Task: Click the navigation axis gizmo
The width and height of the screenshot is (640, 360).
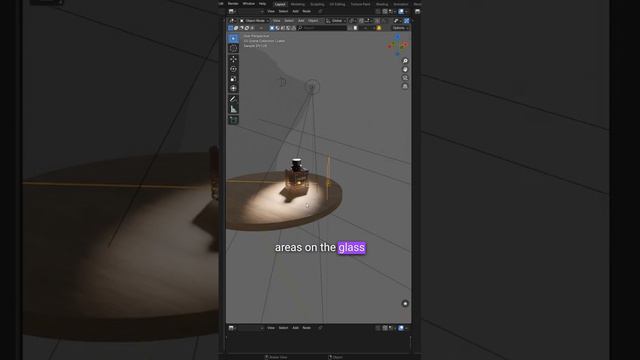Action: click(x=398, y=45)
